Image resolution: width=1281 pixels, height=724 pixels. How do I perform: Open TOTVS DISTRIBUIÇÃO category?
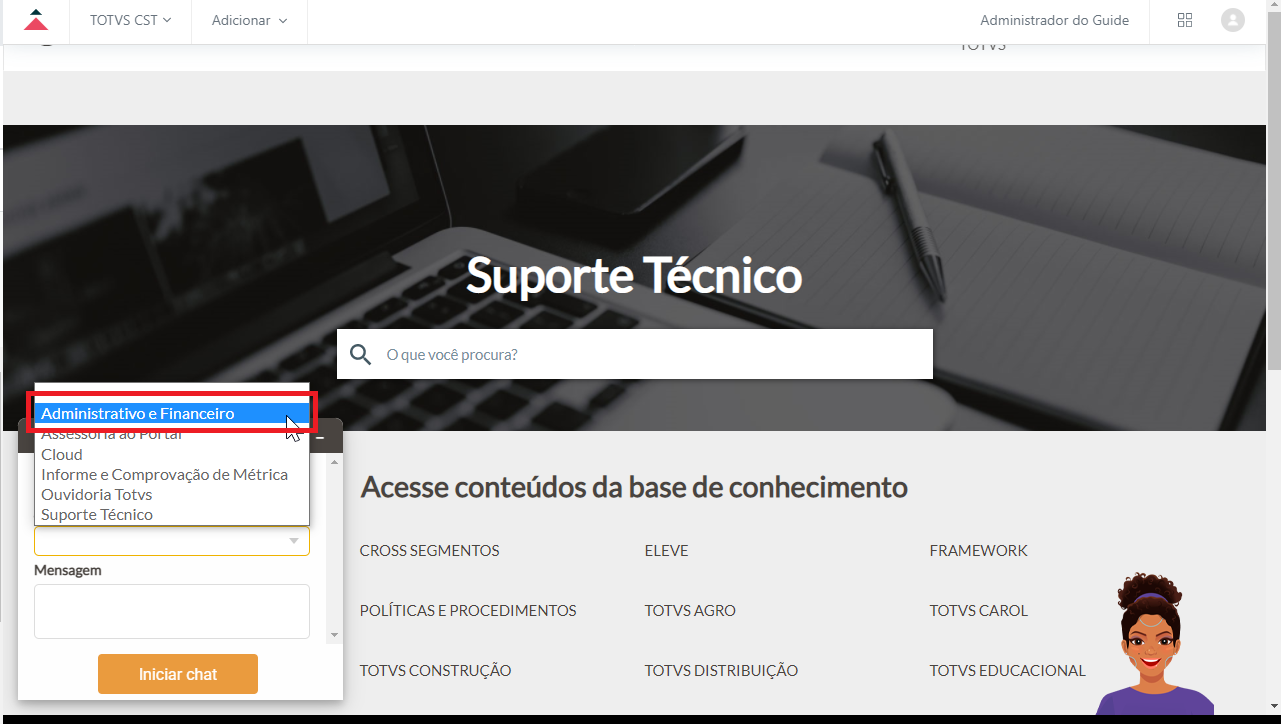pos(721,671)
